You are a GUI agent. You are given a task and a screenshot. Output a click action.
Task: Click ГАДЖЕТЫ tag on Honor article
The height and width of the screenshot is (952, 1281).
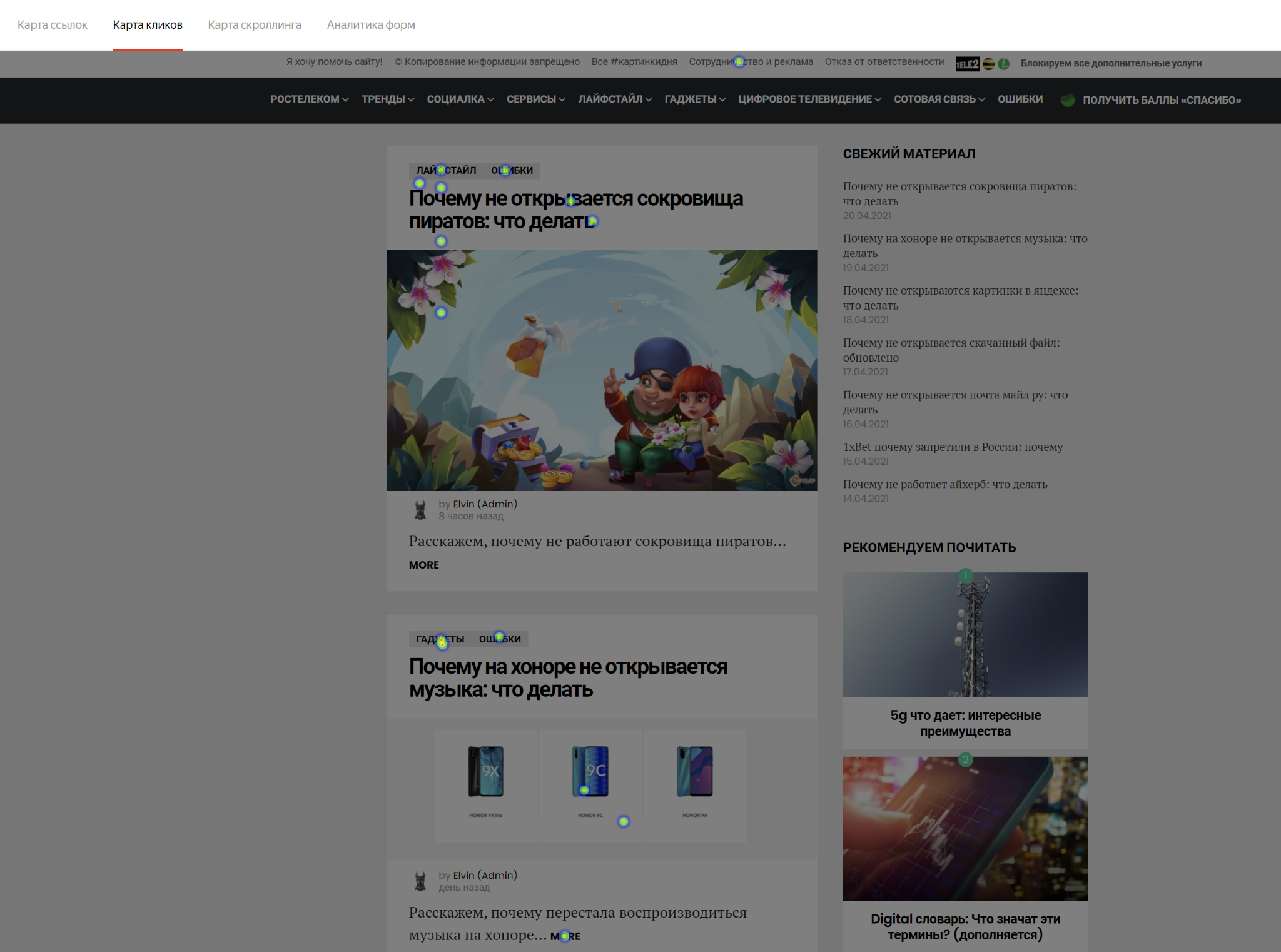click(440, 639)
